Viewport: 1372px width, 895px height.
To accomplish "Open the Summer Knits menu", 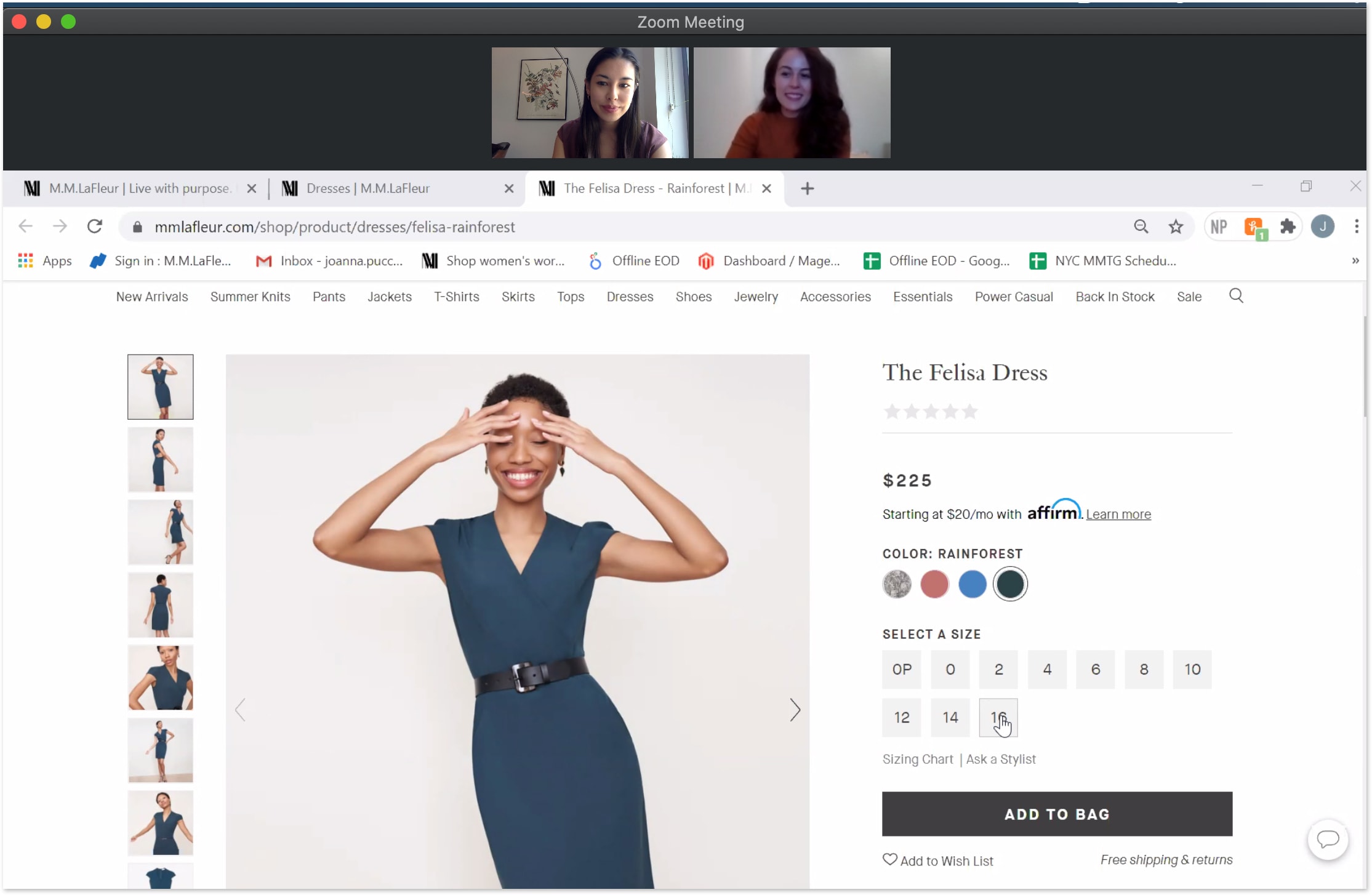I will click(x=250, y=297).
